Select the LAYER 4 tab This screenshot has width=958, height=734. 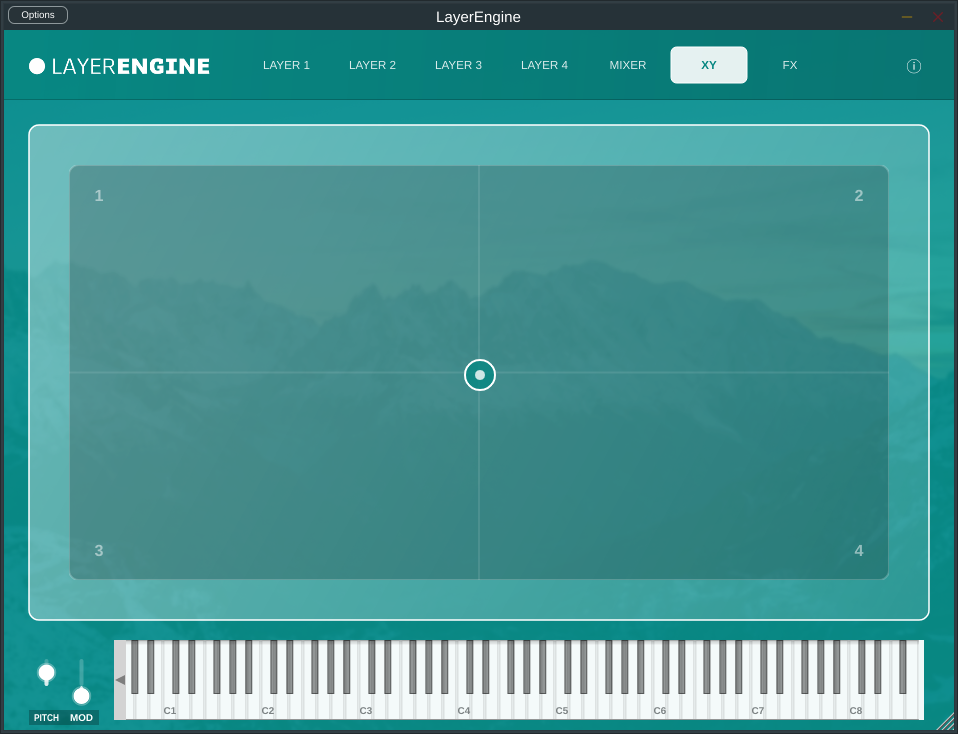coord(544,65)
